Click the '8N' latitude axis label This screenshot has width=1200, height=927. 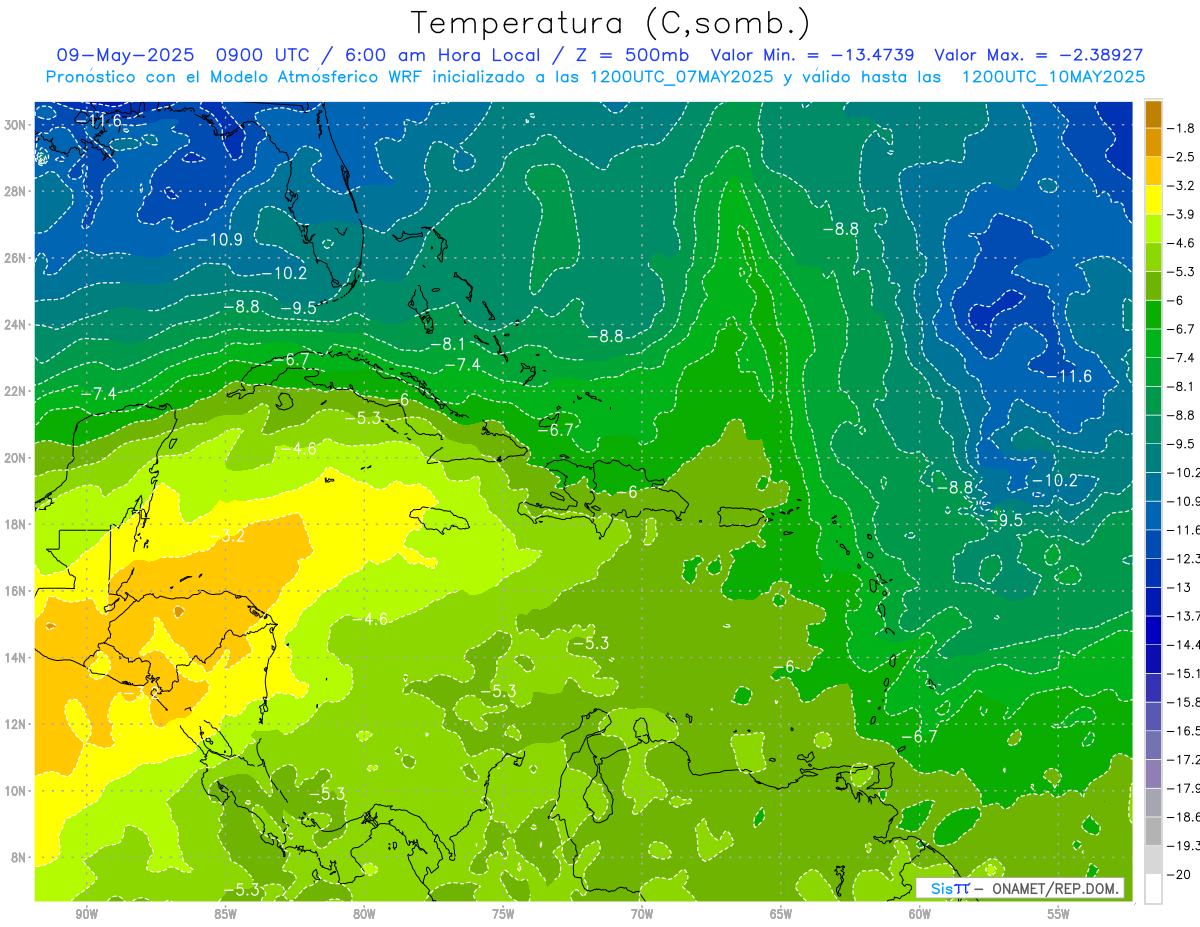(19, 857)
